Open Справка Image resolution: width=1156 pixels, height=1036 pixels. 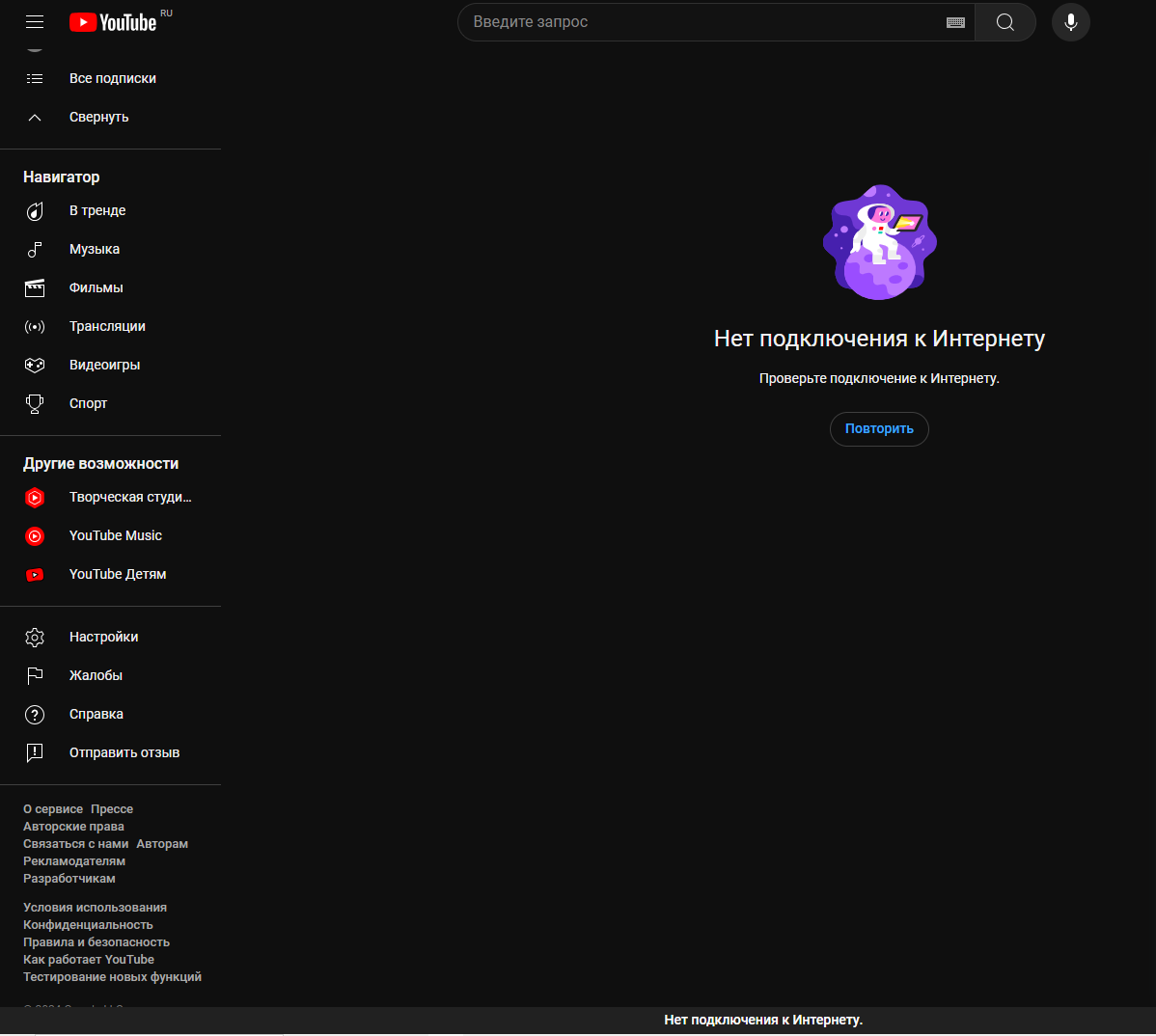pyautogui.click(x=96, y=714)
